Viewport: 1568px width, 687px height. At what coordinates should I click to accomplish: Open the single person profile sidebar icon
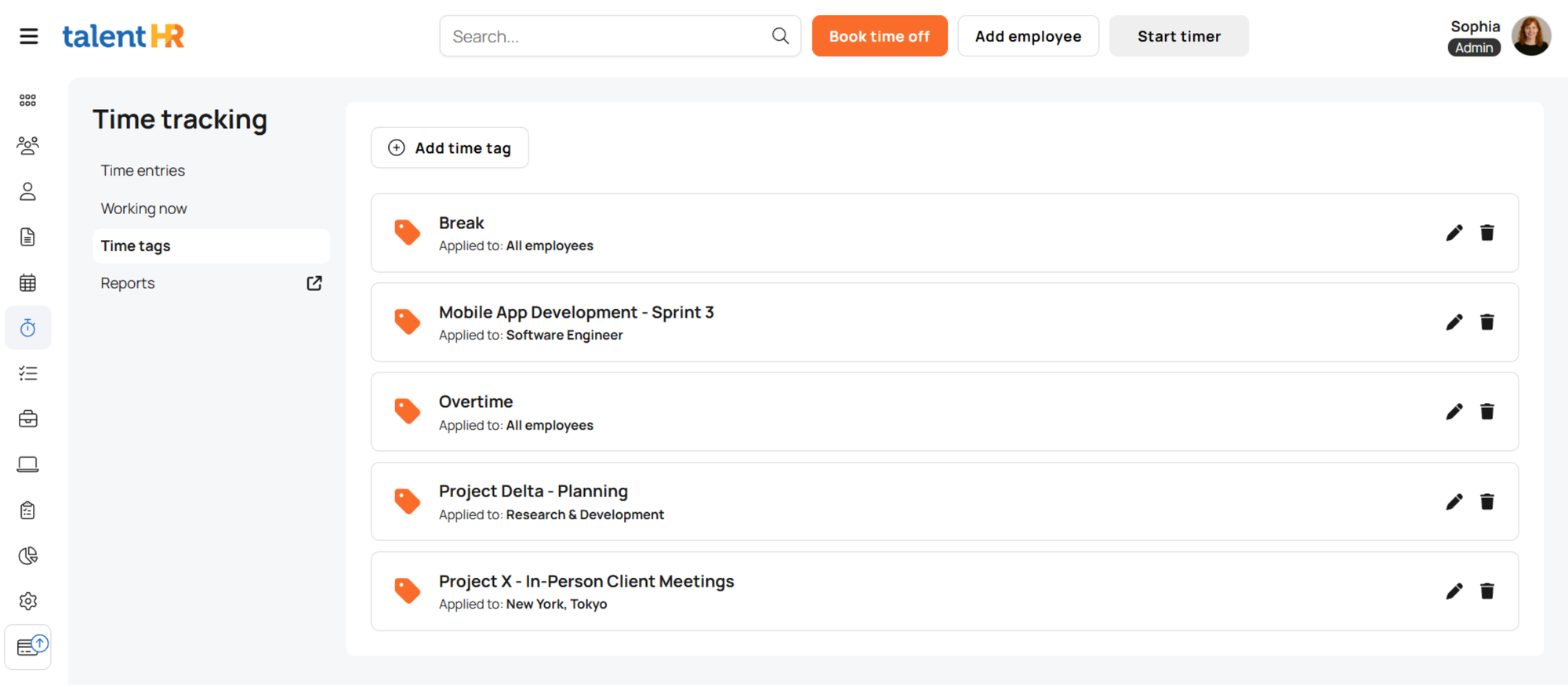tap(28, 191)
